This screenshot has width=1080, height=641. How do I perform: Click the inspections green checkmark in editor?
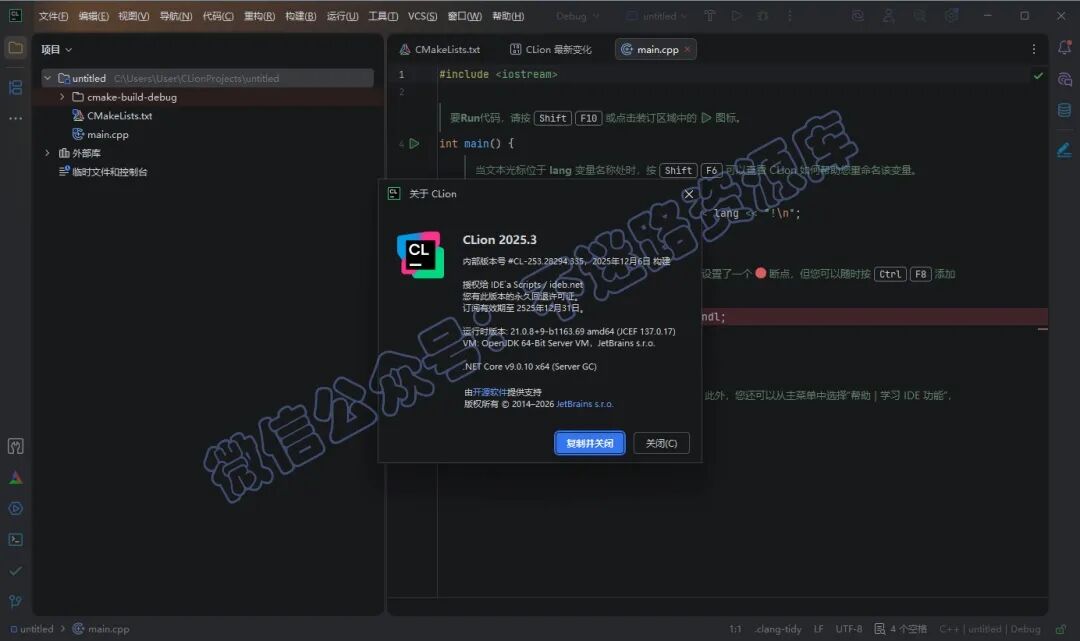click(x=1038, y=76)
